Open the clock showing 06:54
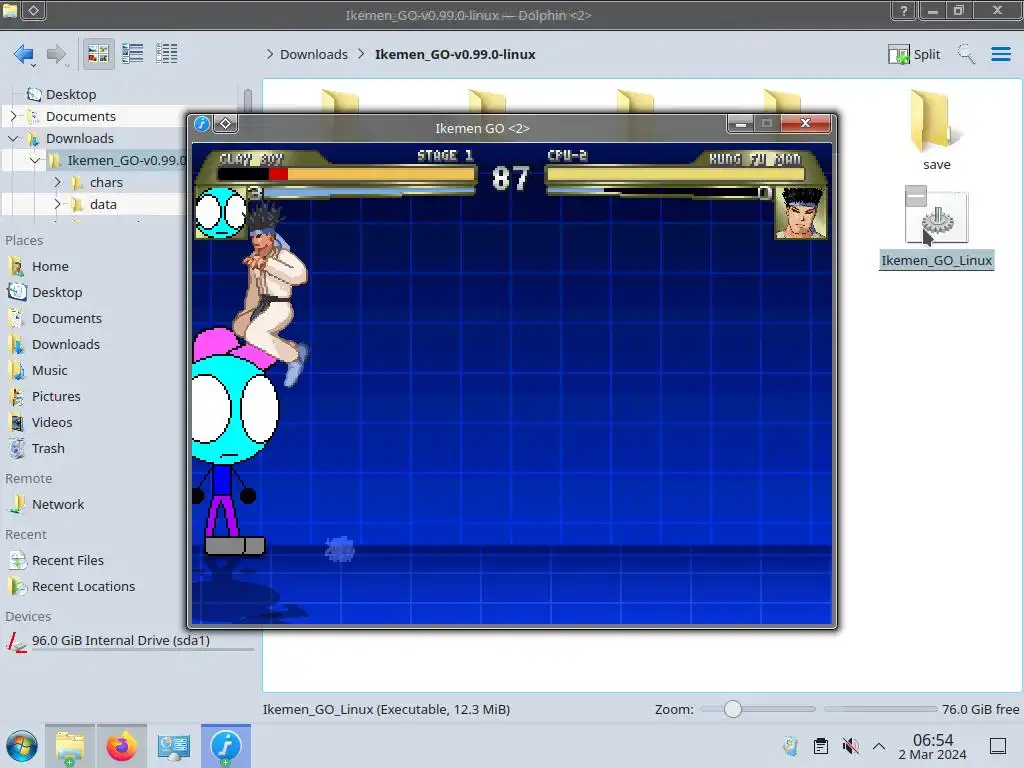 click(933, 746)
